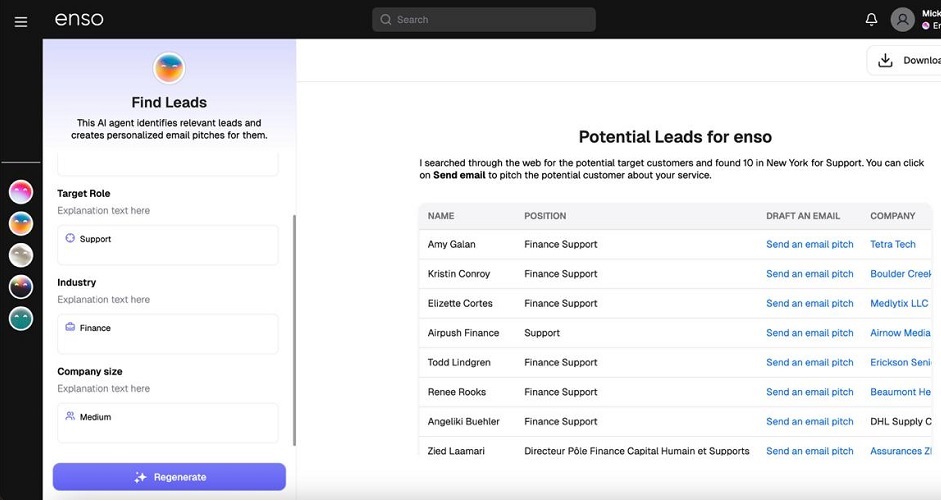Click Airpush Finance's Support position cell
This screenshot has width=941, height=500.
(x=542, y=333)
